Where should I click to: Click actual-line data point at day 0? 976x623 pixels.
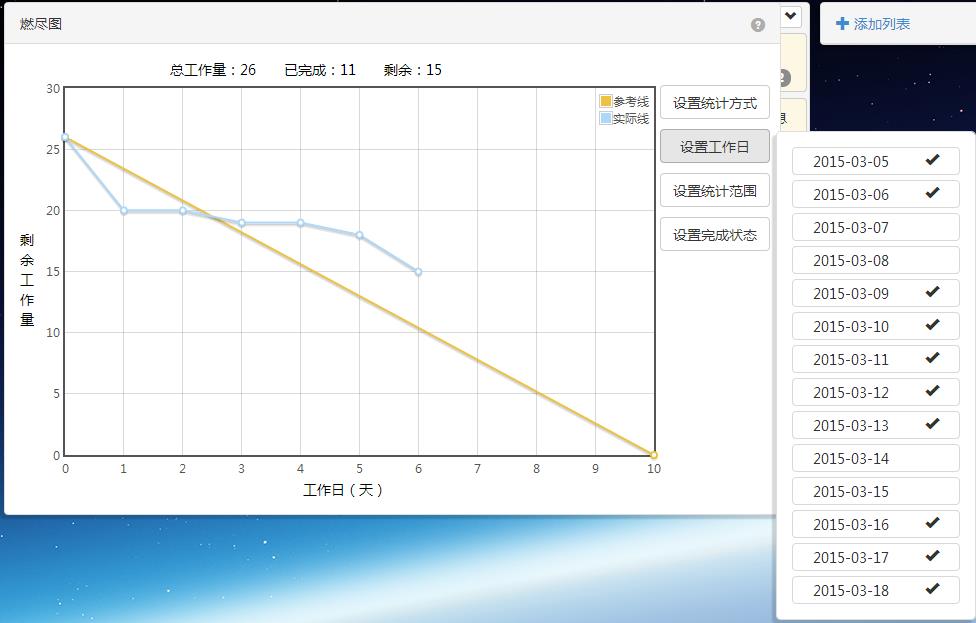click(x=65, y=138)
